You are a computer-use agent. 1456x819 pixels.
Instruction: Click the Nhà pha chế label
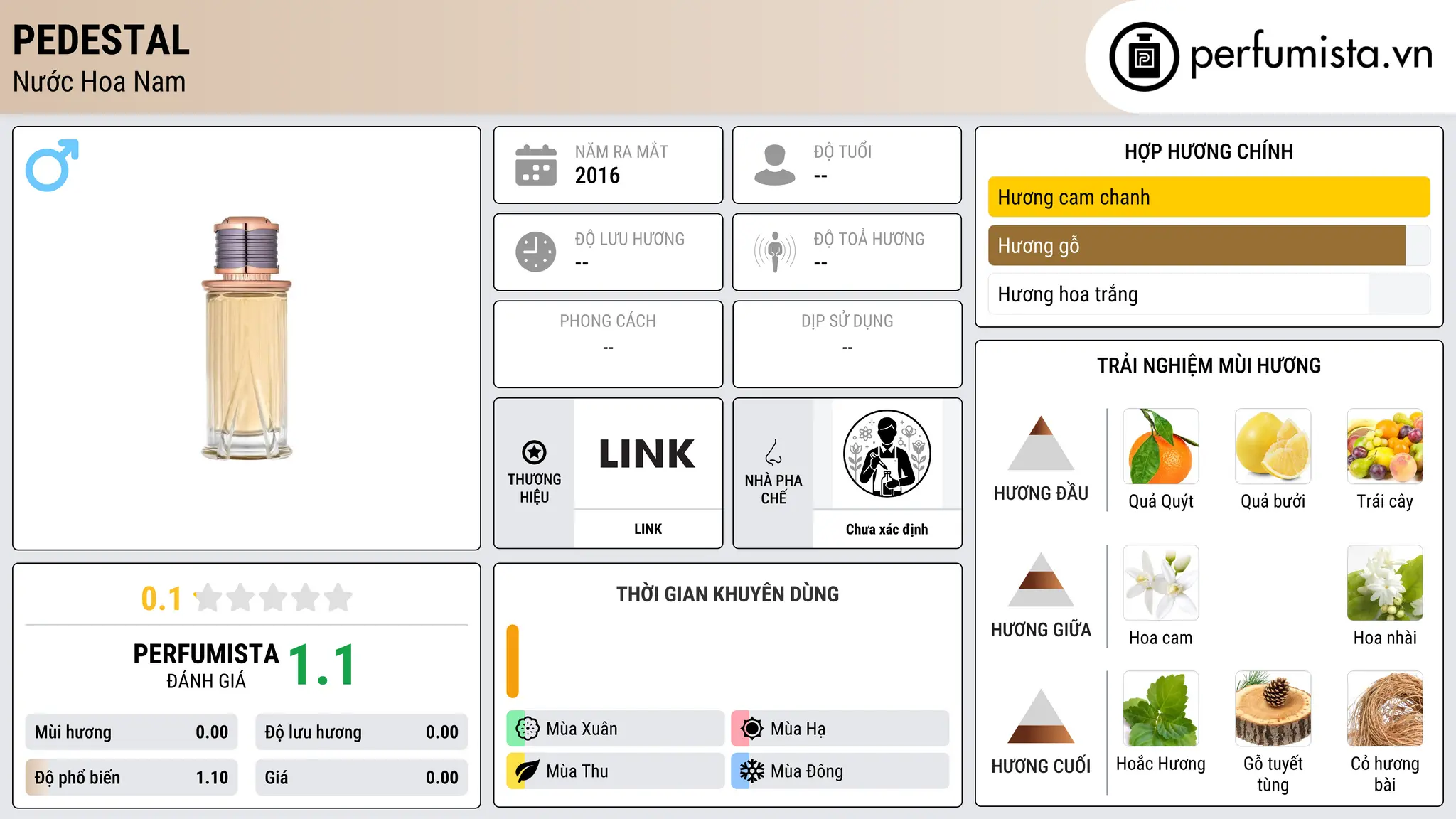(x=773, y=489)
